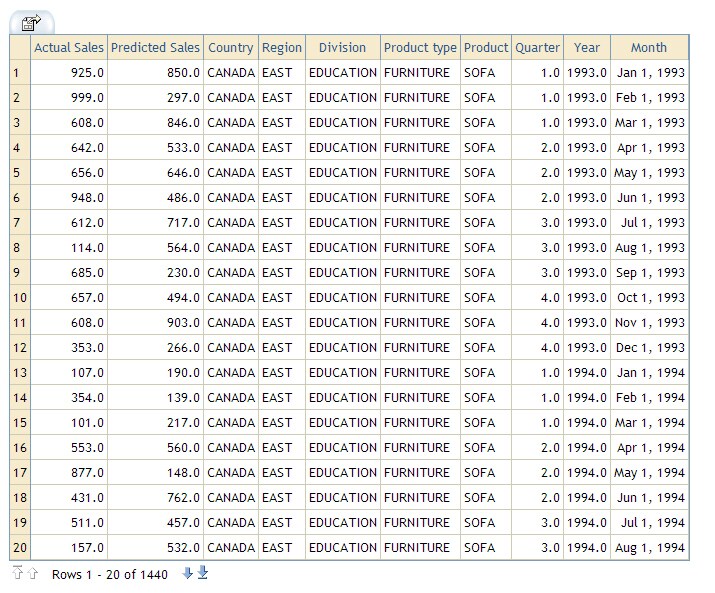The width and height of the screenshot is (715, 593).
Task: Select Month cell Oct 1, 1993
Action: pos(649,297)
